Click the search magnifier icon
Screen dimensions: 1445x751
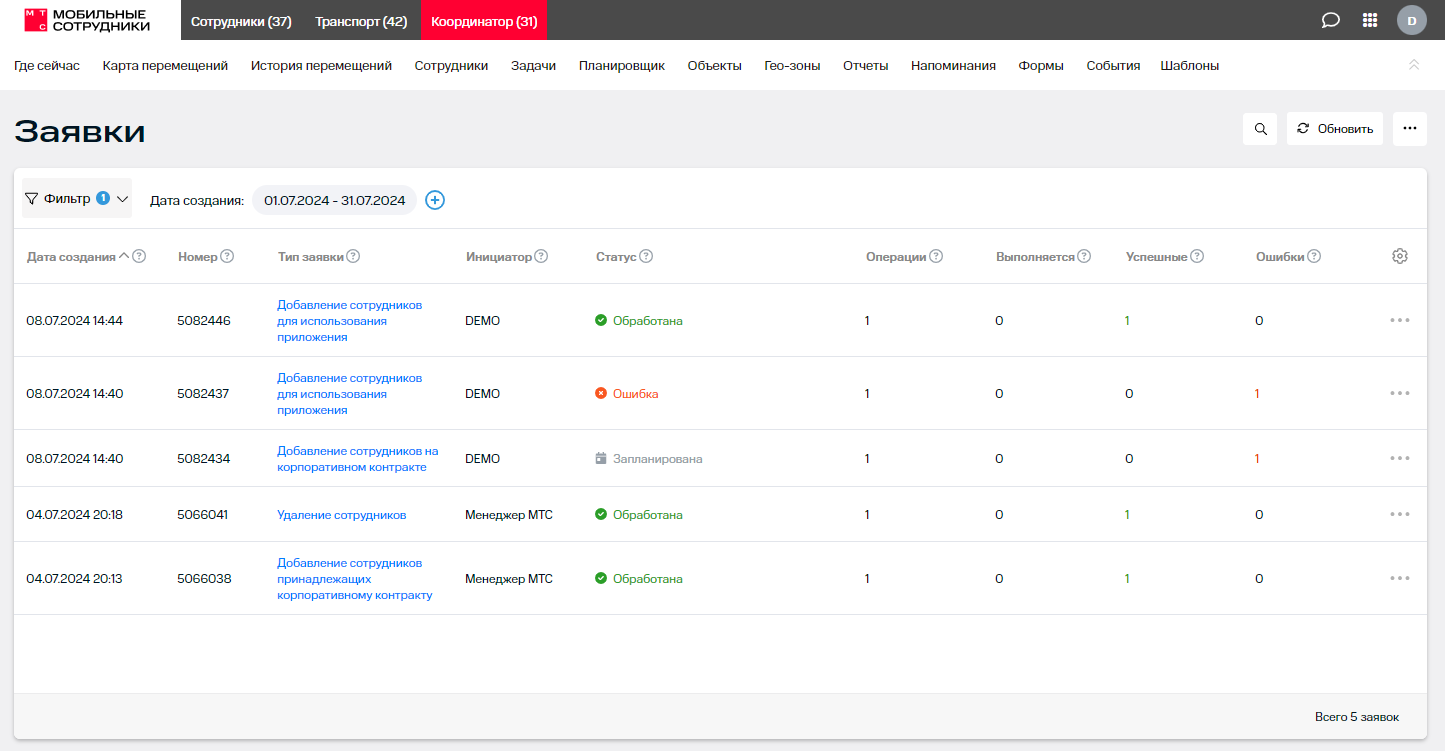coord(1260,129)
